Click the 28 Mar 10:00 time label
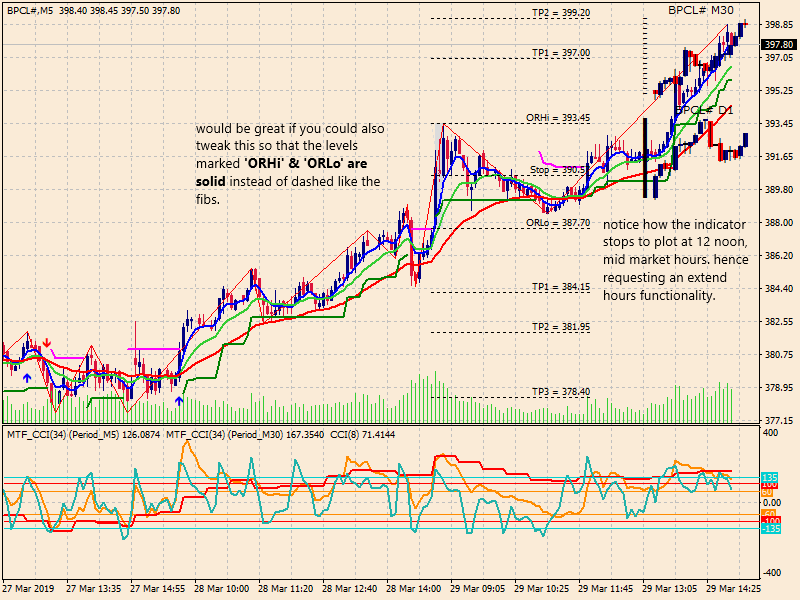800x600 pixels. (x=221, y=588)
